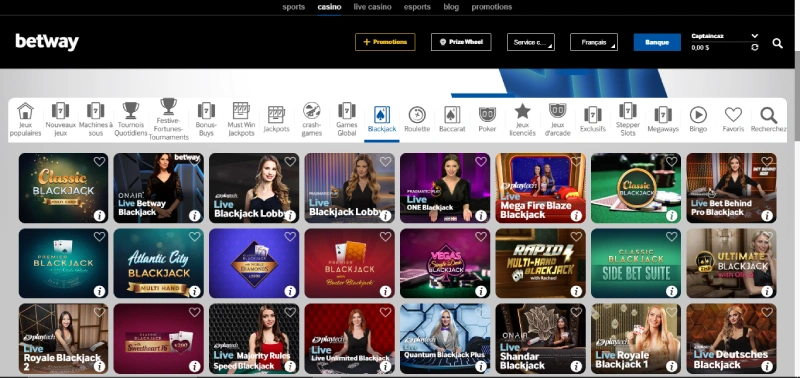Favorite Premier Blackjack teal card

99,237
